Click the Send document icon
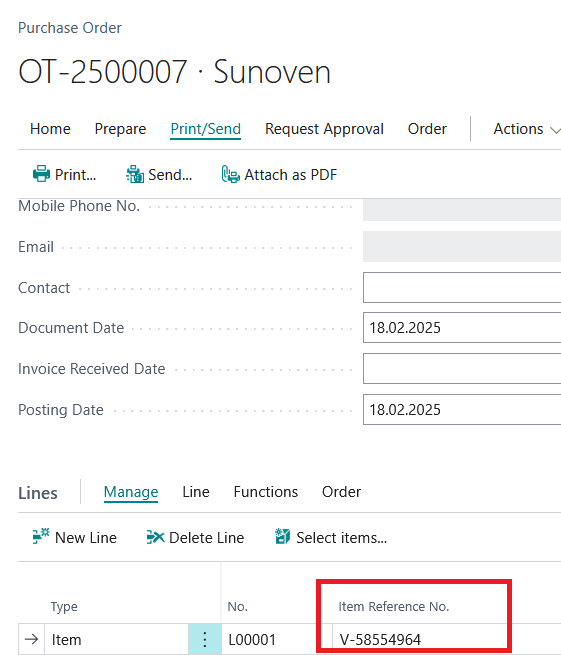Screen dimensions: 561x655 tap(135, 174)
